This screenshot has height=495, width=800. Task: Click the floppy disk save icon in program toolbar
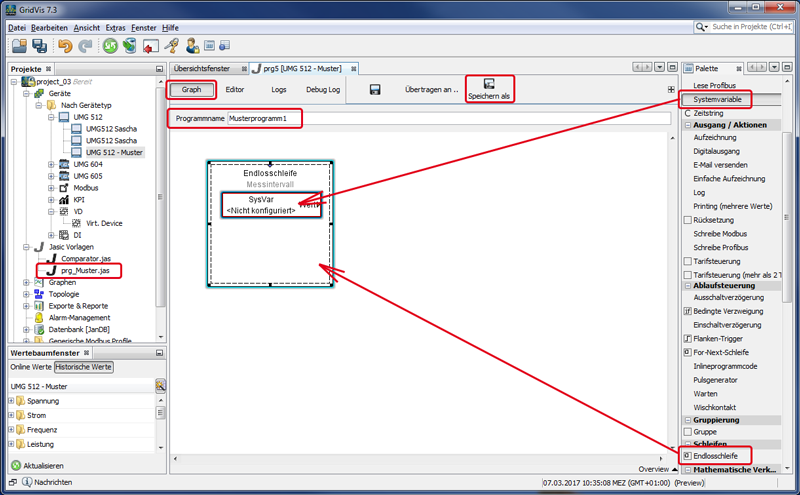pos(375,90)
